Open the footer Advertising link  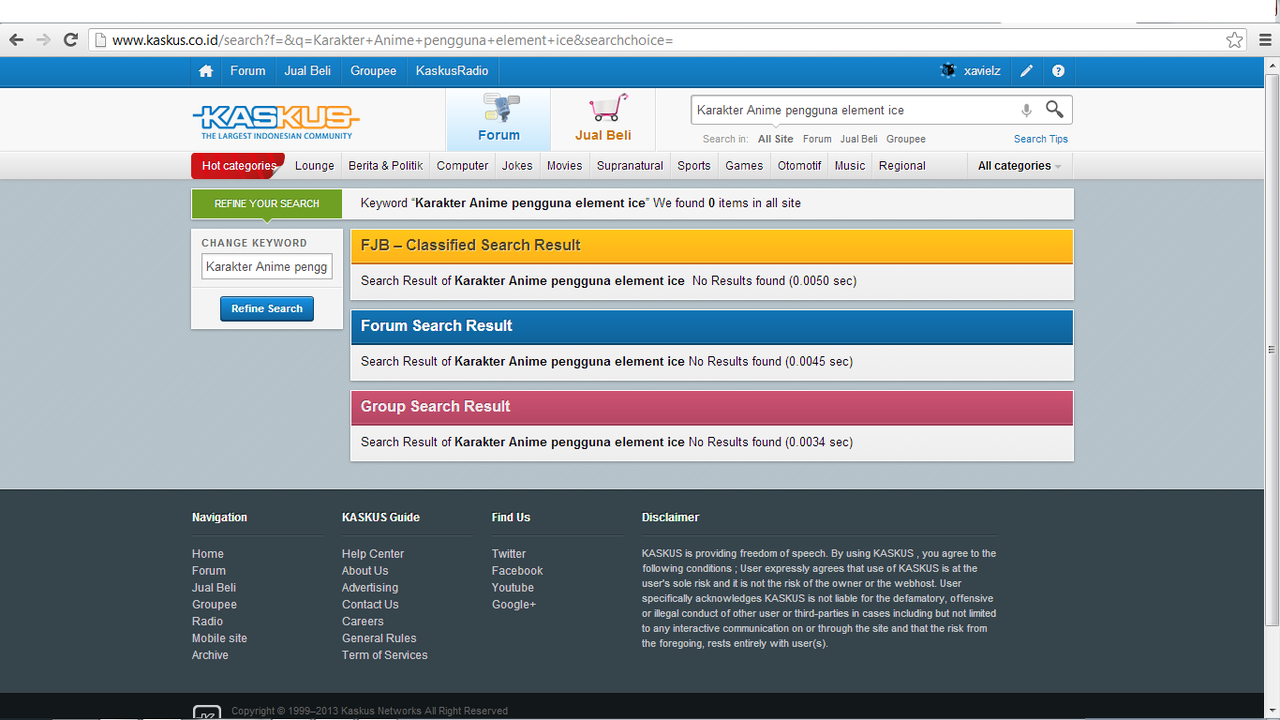click(370, 588)
